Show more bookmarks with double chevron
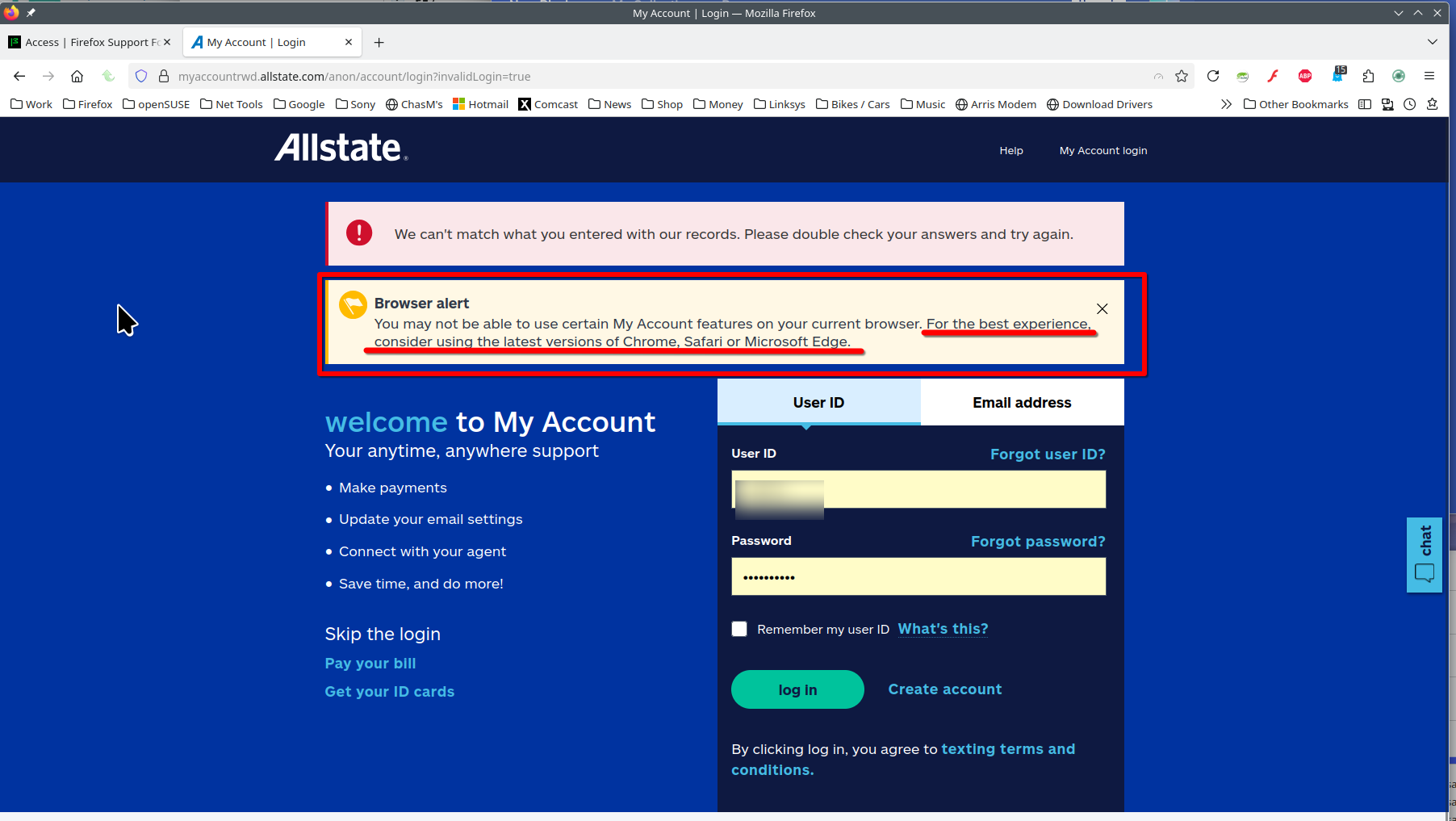The image size is (1456, 821). coord(1226,104)
